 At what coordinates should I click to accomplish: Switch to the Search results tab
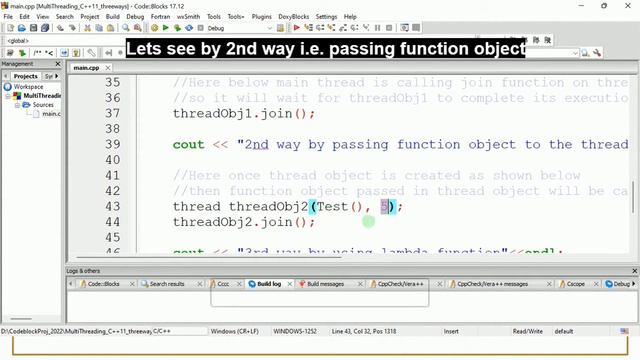167,284
